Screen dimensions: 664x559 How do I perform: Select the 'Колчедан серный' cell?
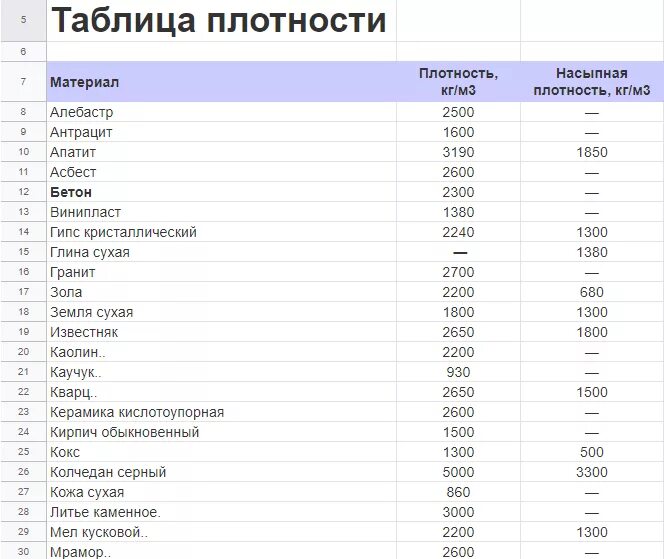point(221,472)
